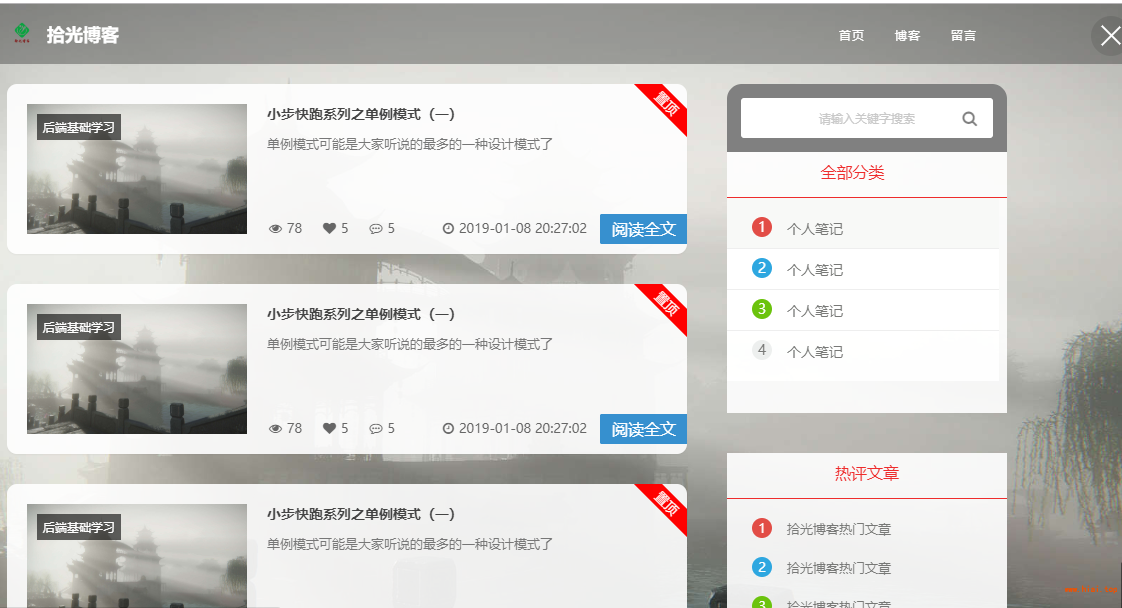Click the 后端基础学习 tag on the bottom article

tap(79, 527)
